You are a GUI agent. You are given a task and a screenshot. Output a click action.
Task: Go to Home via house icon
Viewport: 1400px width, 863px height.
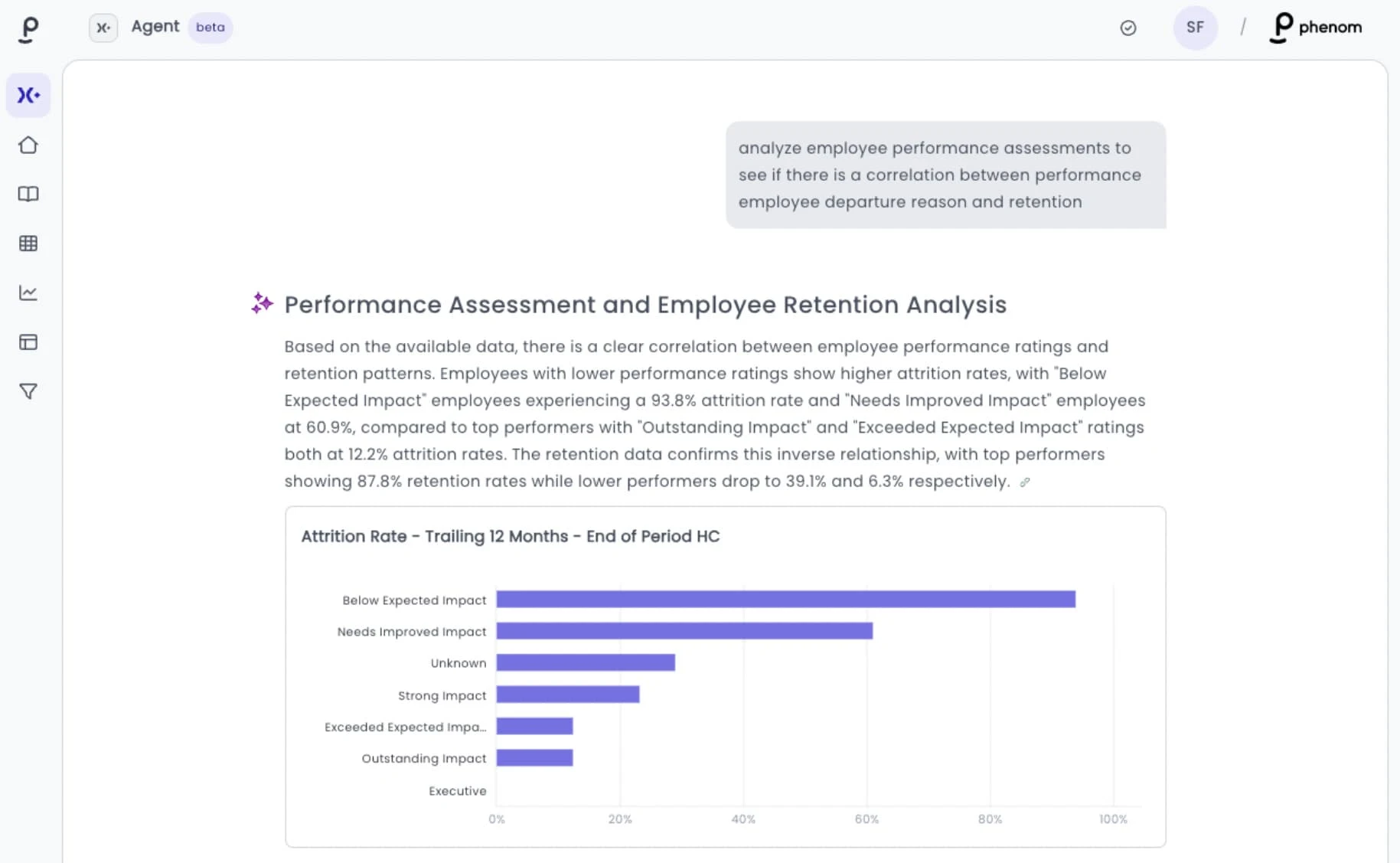click(x=28, y=145)
